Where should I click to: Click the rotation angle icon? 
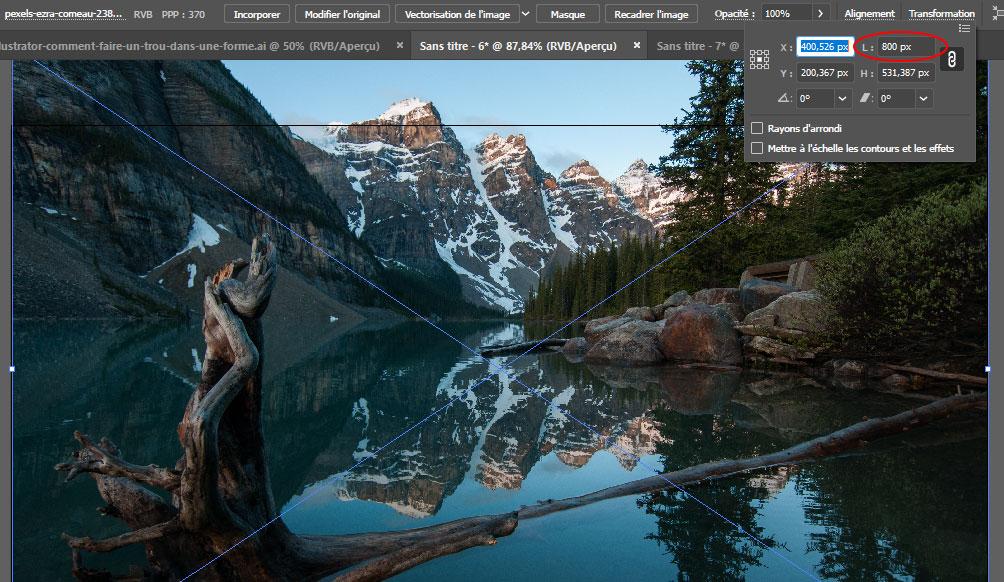[785, 99]
